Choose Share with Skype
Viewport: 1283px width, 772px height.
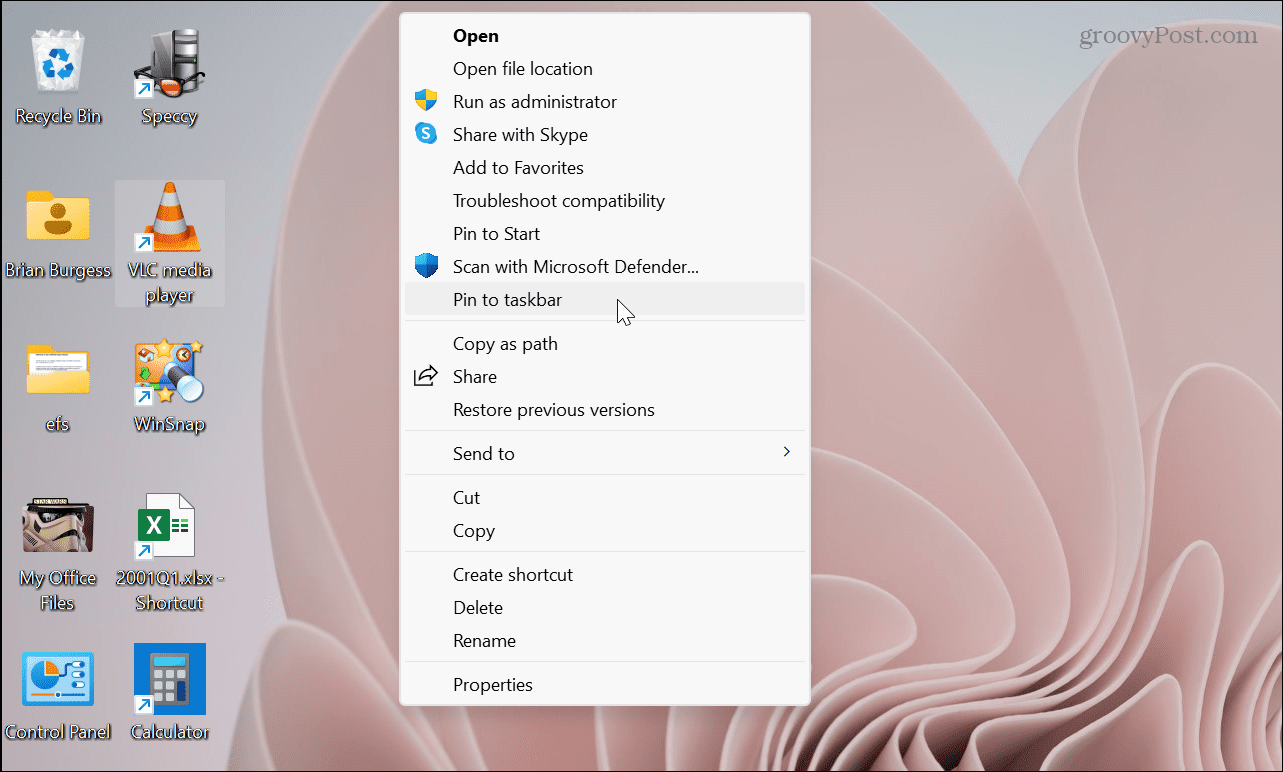click(x=605, y=134)
